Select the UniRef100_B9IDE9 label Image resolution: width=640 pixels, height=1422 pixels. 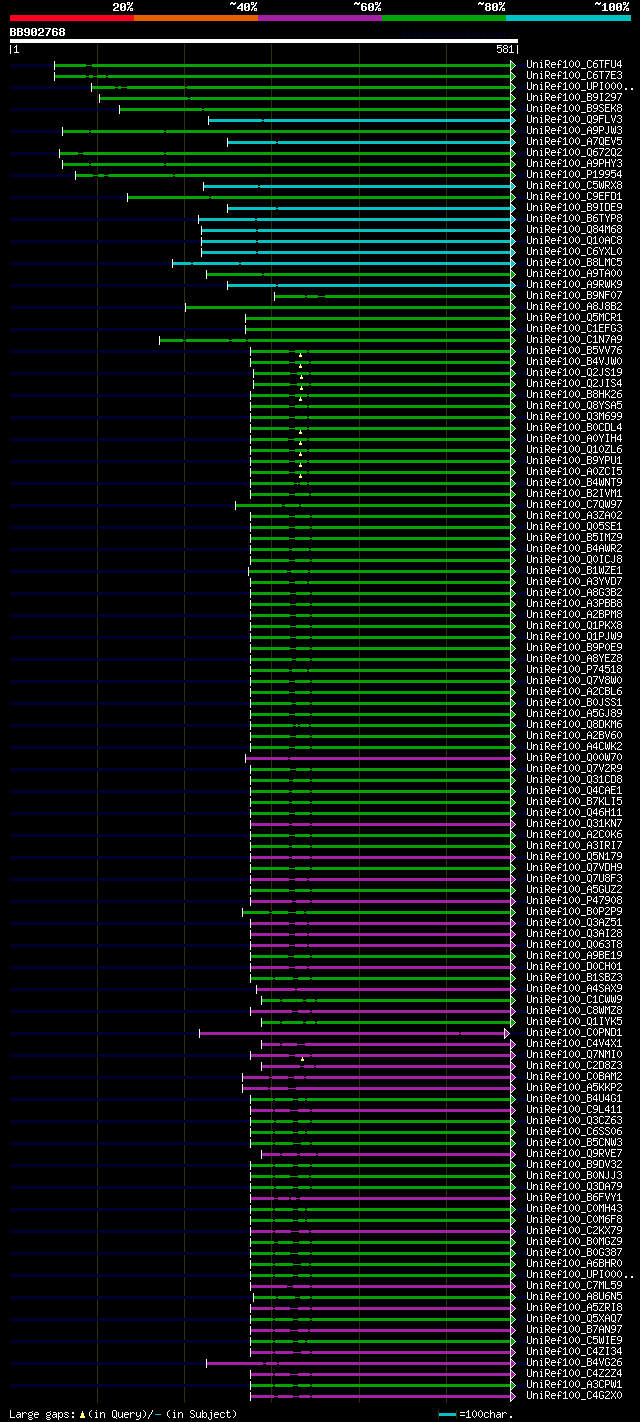click(575, 208)
